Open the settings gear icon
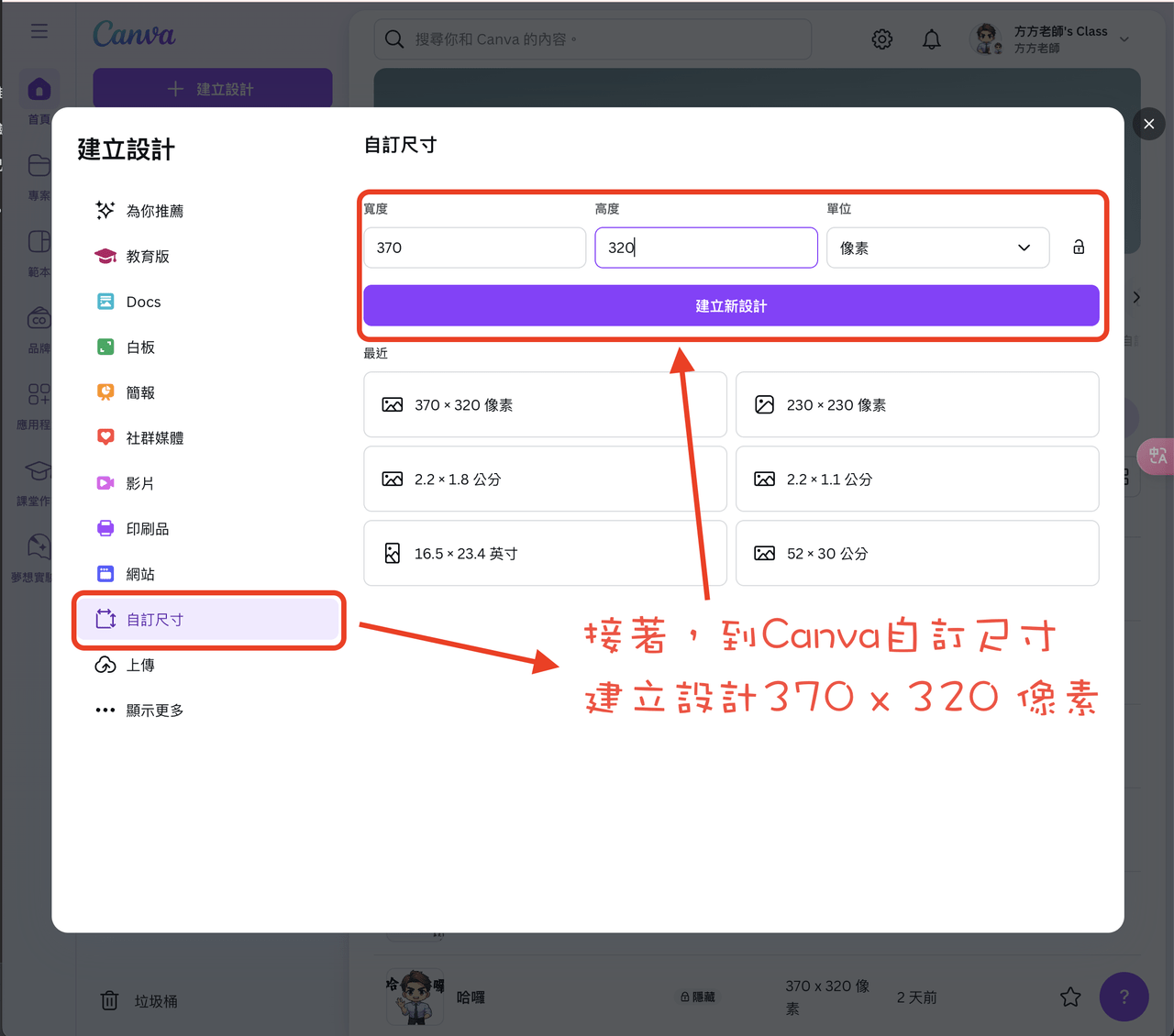1174x1036 pixels. coord(882,39)
